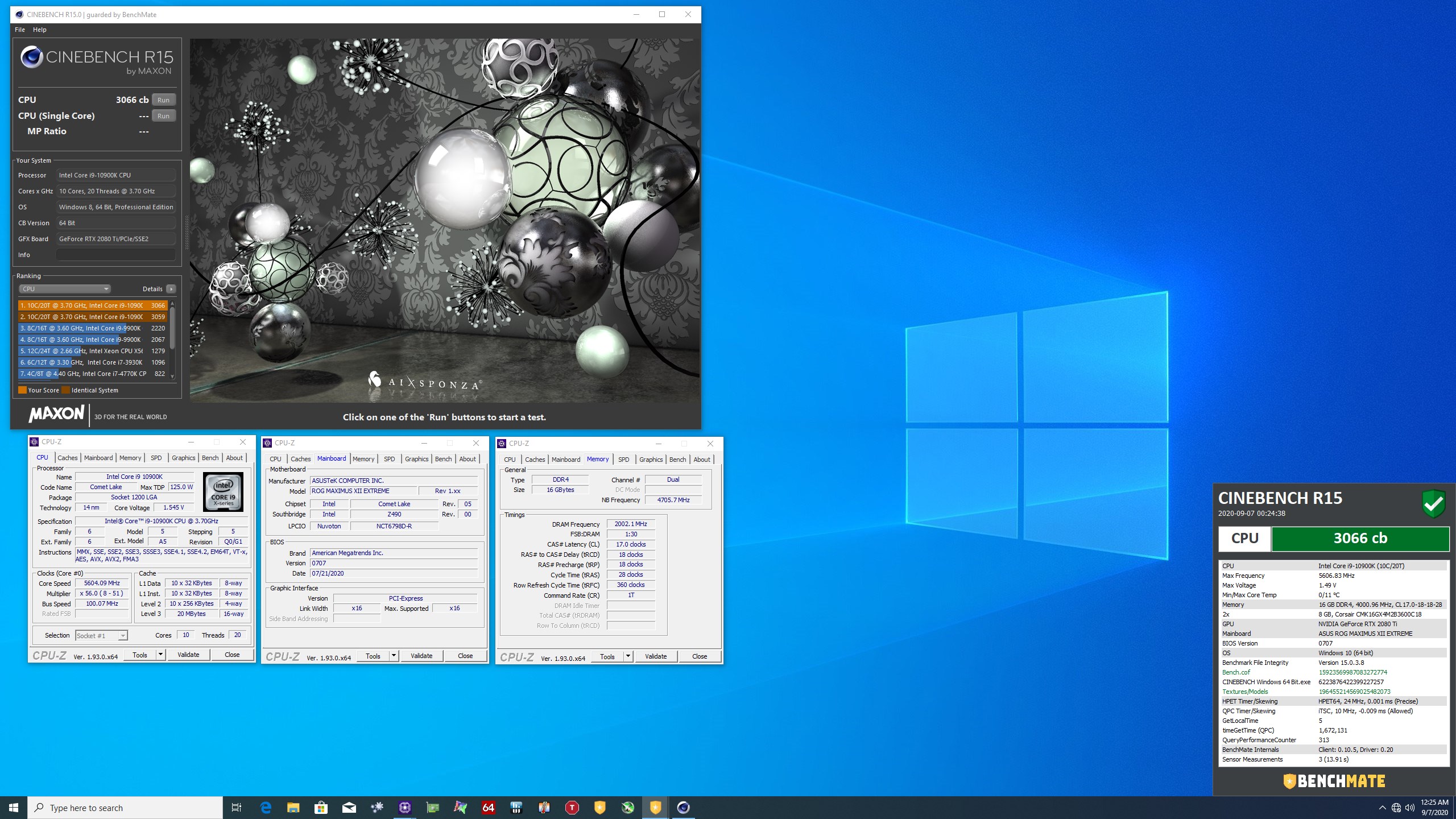This screenshot has width=1456, height=819.
Task: Open Tools dropdown arrow in Memory CPU-Z
Action: [628, 657]
